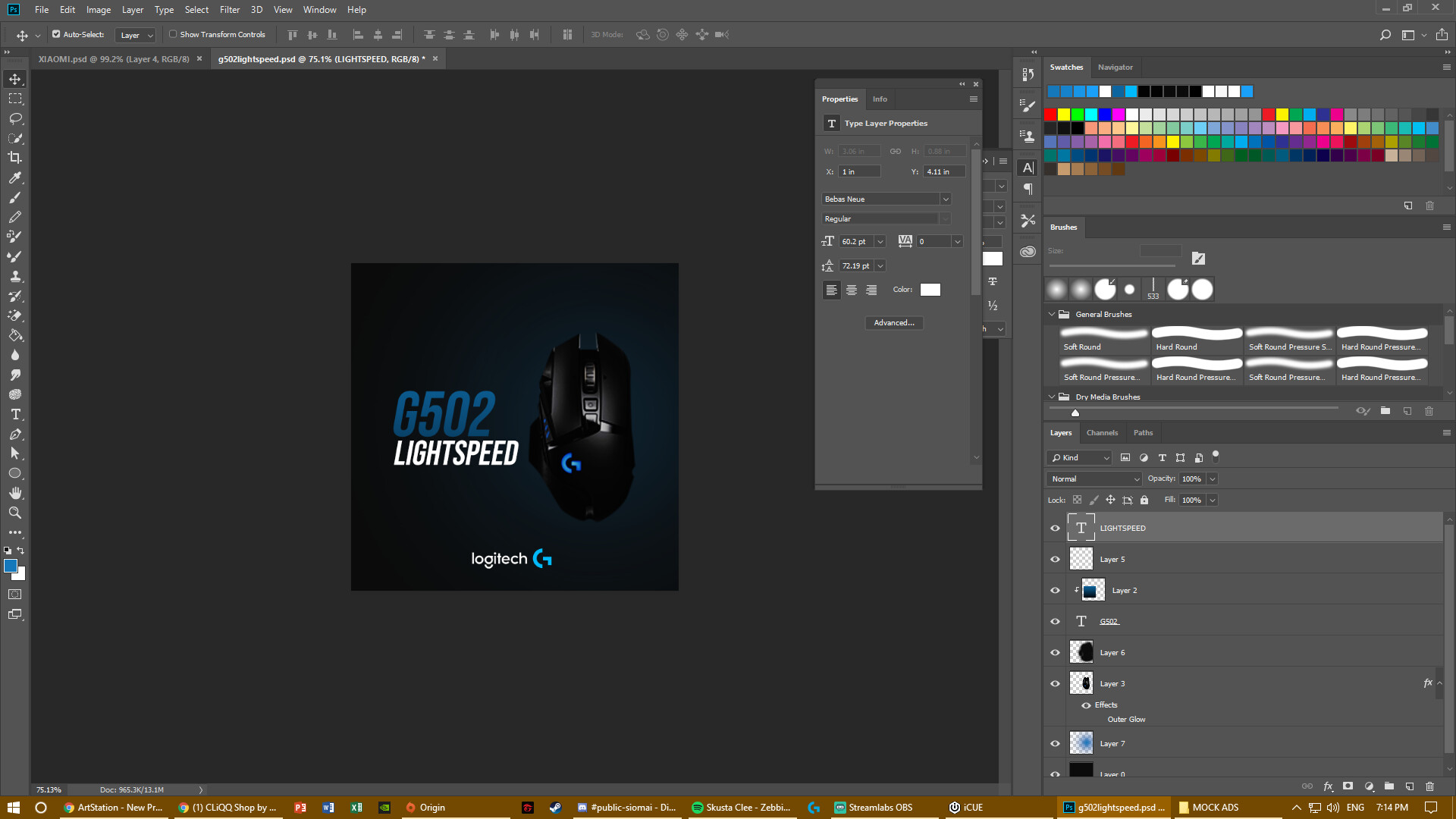Open the Bebas Neue font dropdown
The image size is (1456, 819).
(945, 199)
